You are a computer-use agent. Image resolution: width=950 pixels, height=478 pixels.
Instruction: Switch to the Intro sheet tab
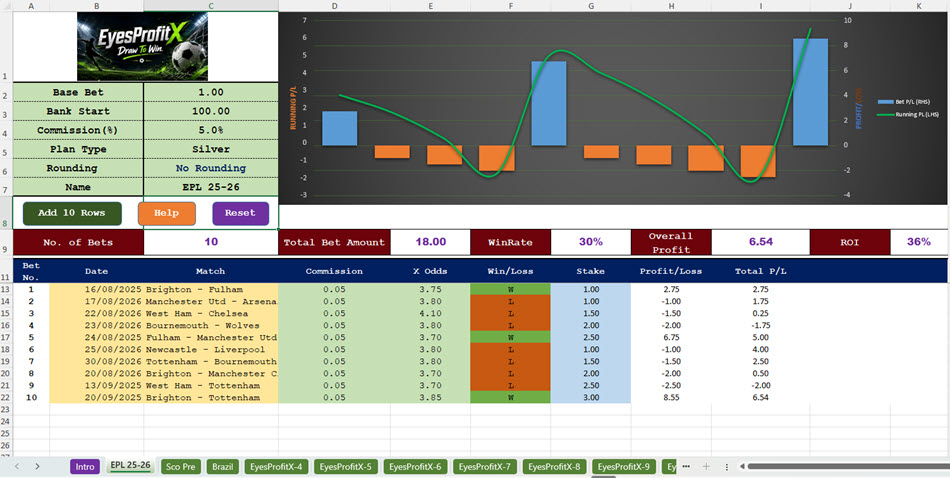point(85,466)
